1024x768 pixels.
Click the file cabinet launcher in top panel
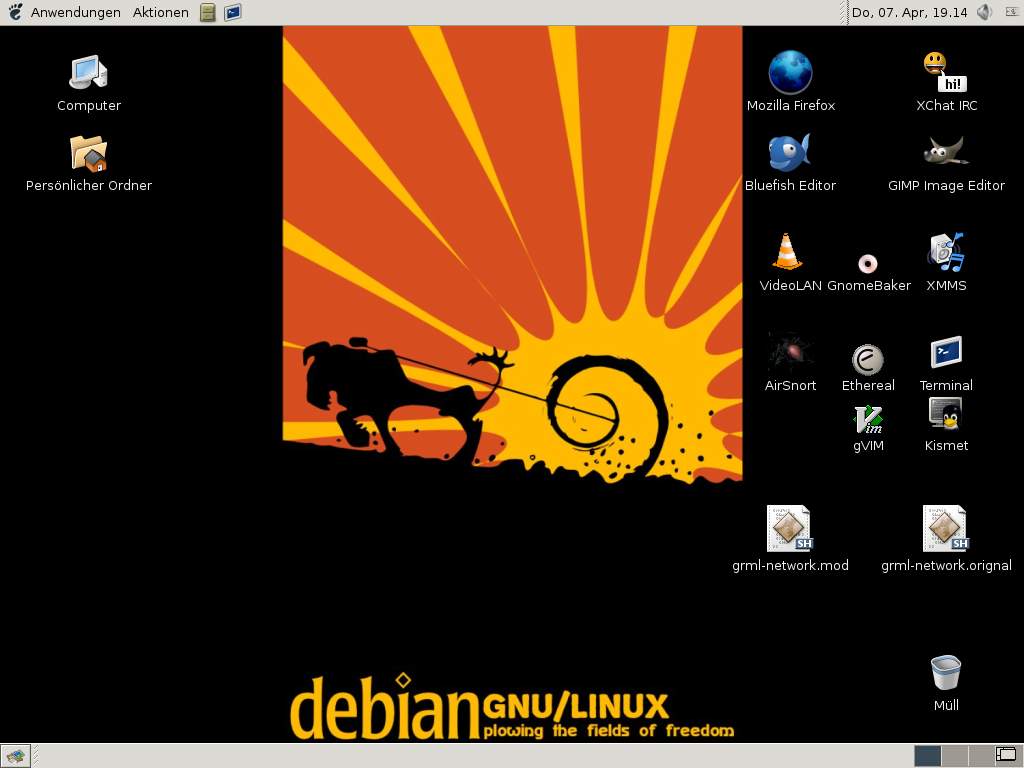coord(208,12)
